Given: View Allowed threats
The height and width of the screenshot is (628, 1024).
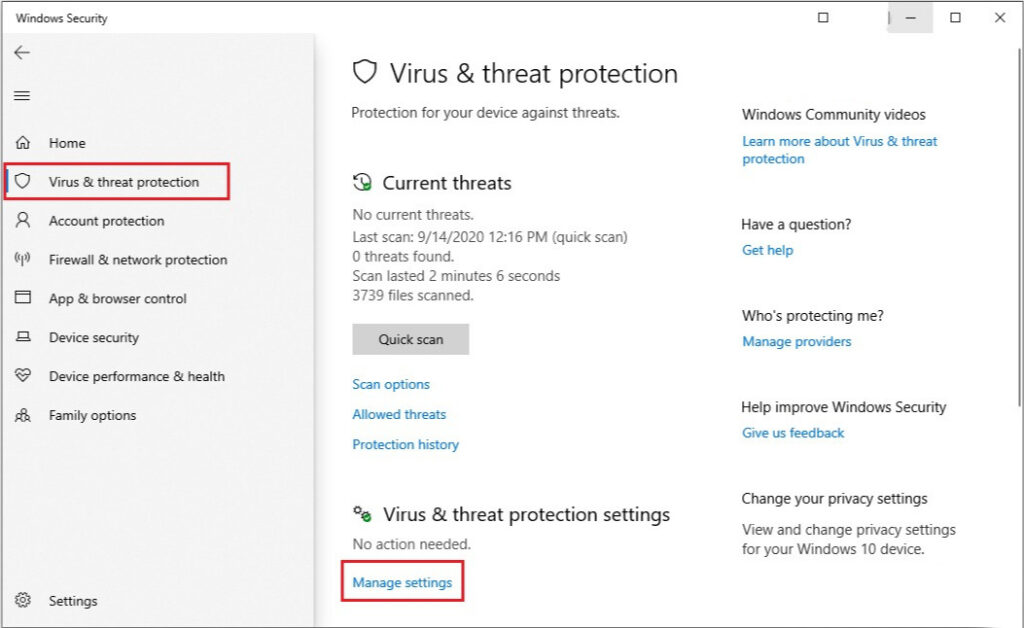Looking at the screenshot, I should [399, 414].
